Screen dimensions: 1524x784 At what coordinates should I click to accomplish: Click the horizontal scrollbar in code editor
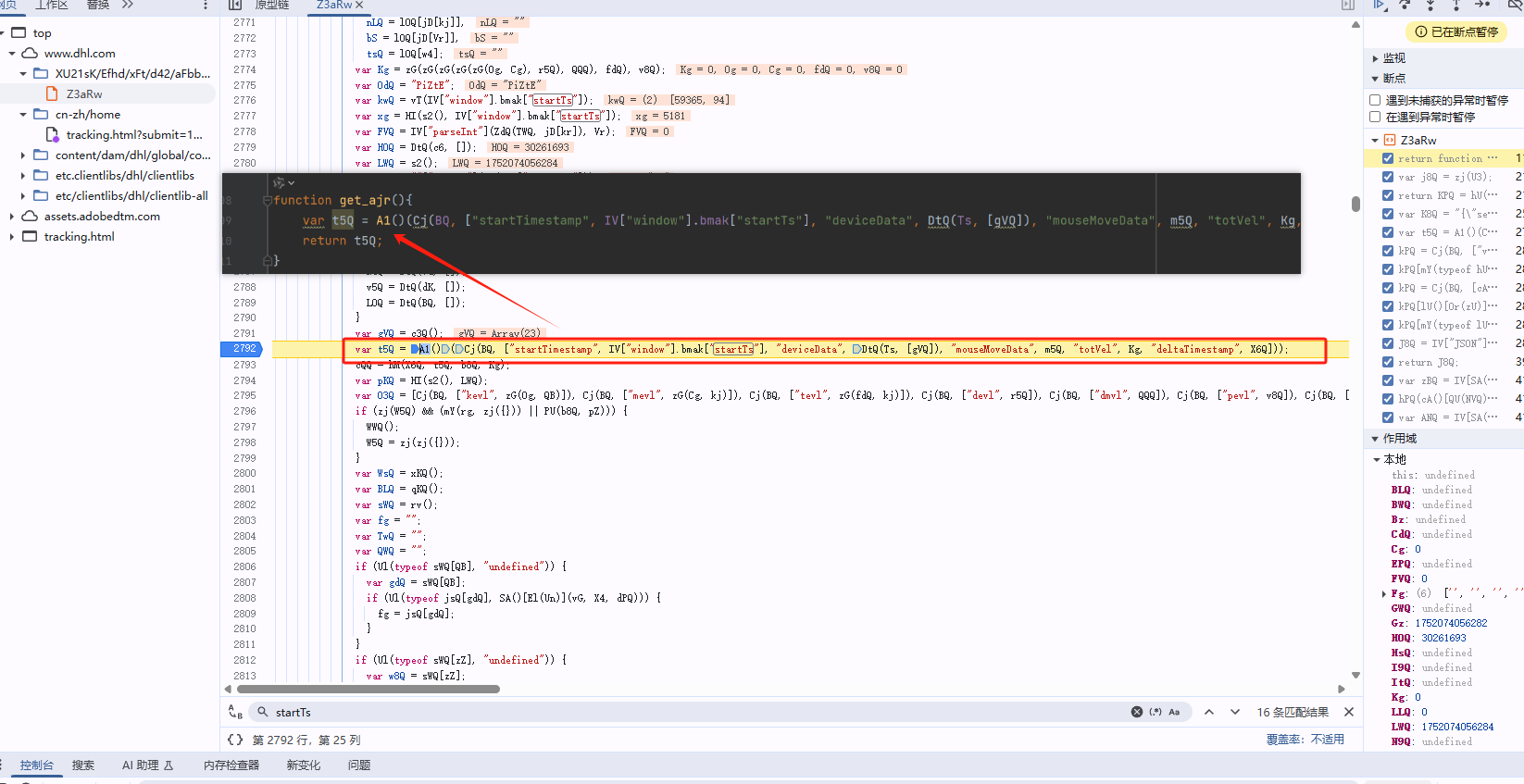click(x=368, y=689)
